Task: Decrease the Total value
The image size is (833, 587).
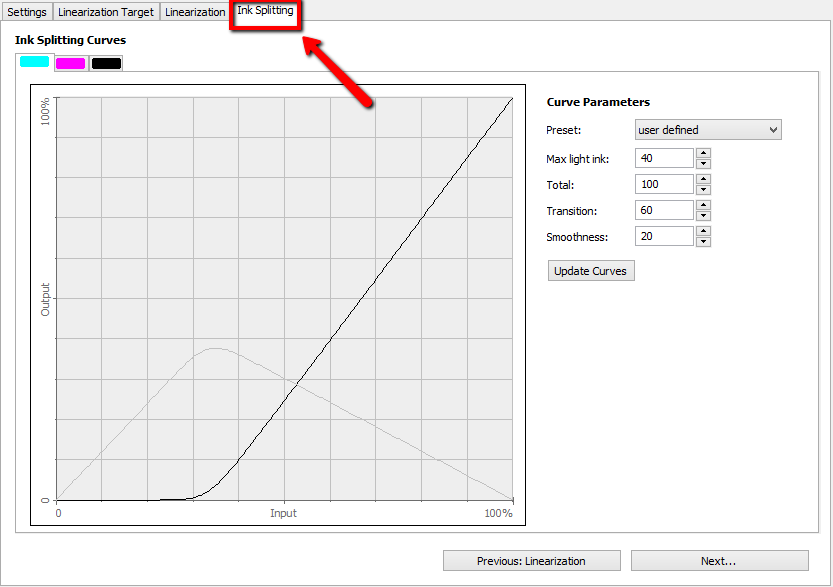Action: coord(703,189)
